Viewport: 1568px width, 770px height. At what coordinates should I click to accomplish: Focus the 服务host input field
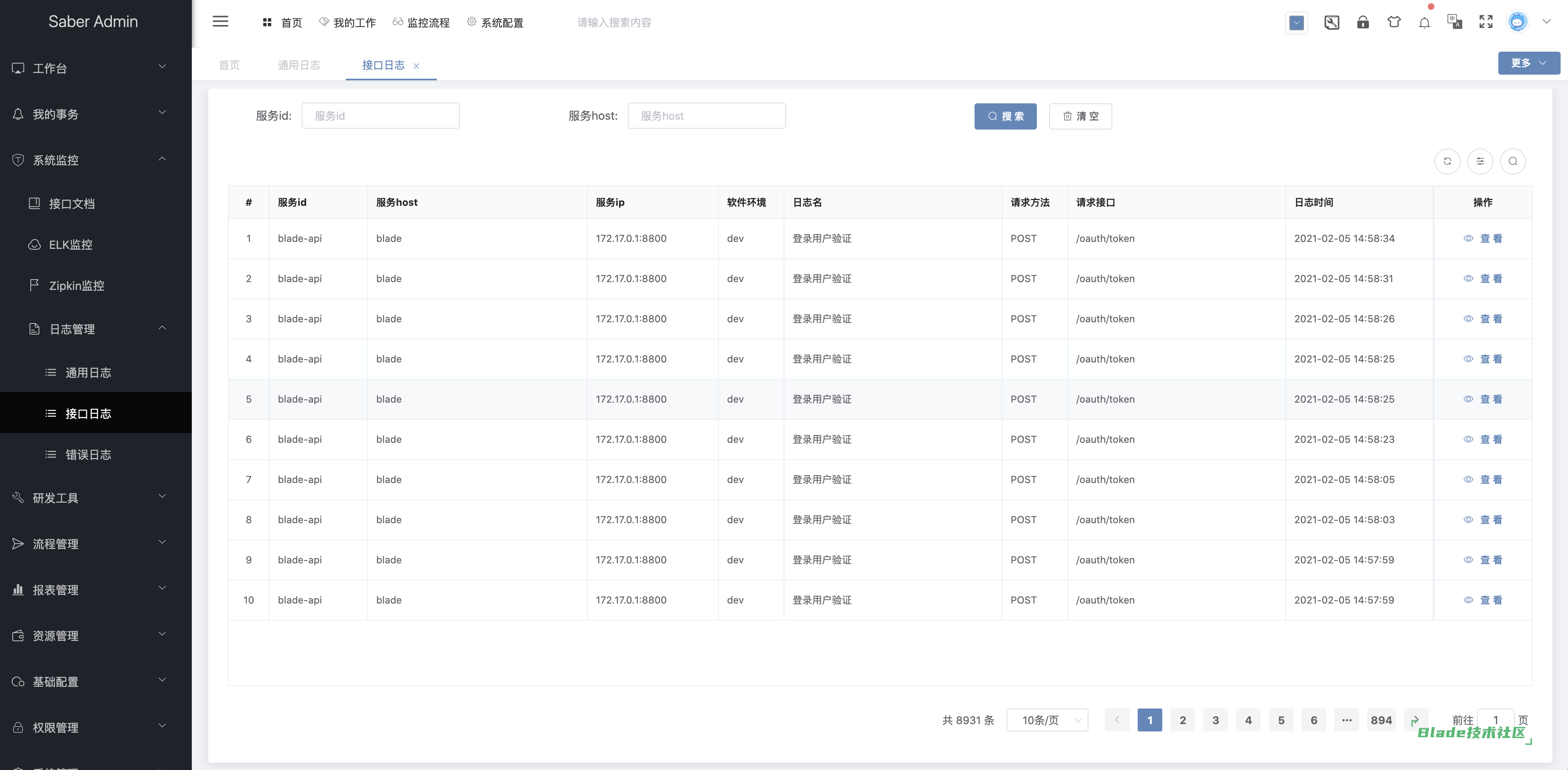tap(707, 116)
